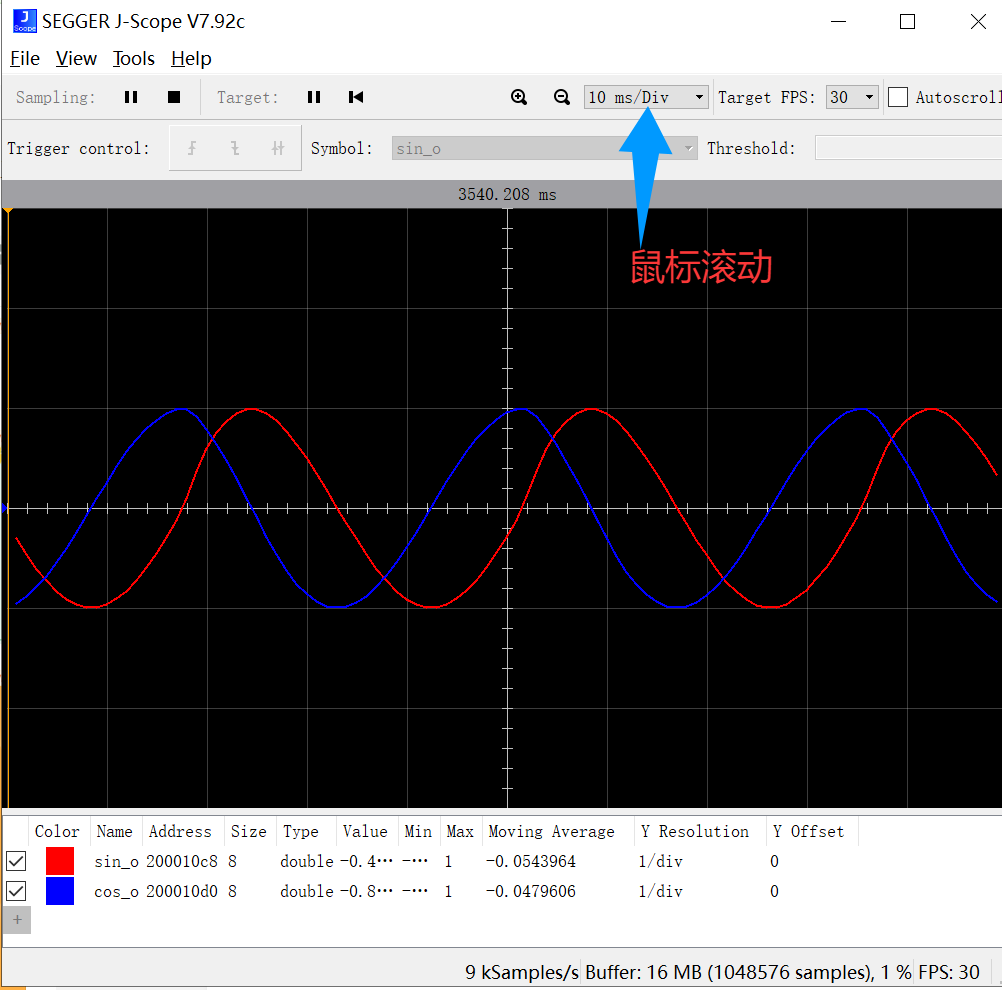Viewport: 1002px width, 990px height.
Task: Click the Buffer: 16 MB status entry
Action: coord(748,972)
